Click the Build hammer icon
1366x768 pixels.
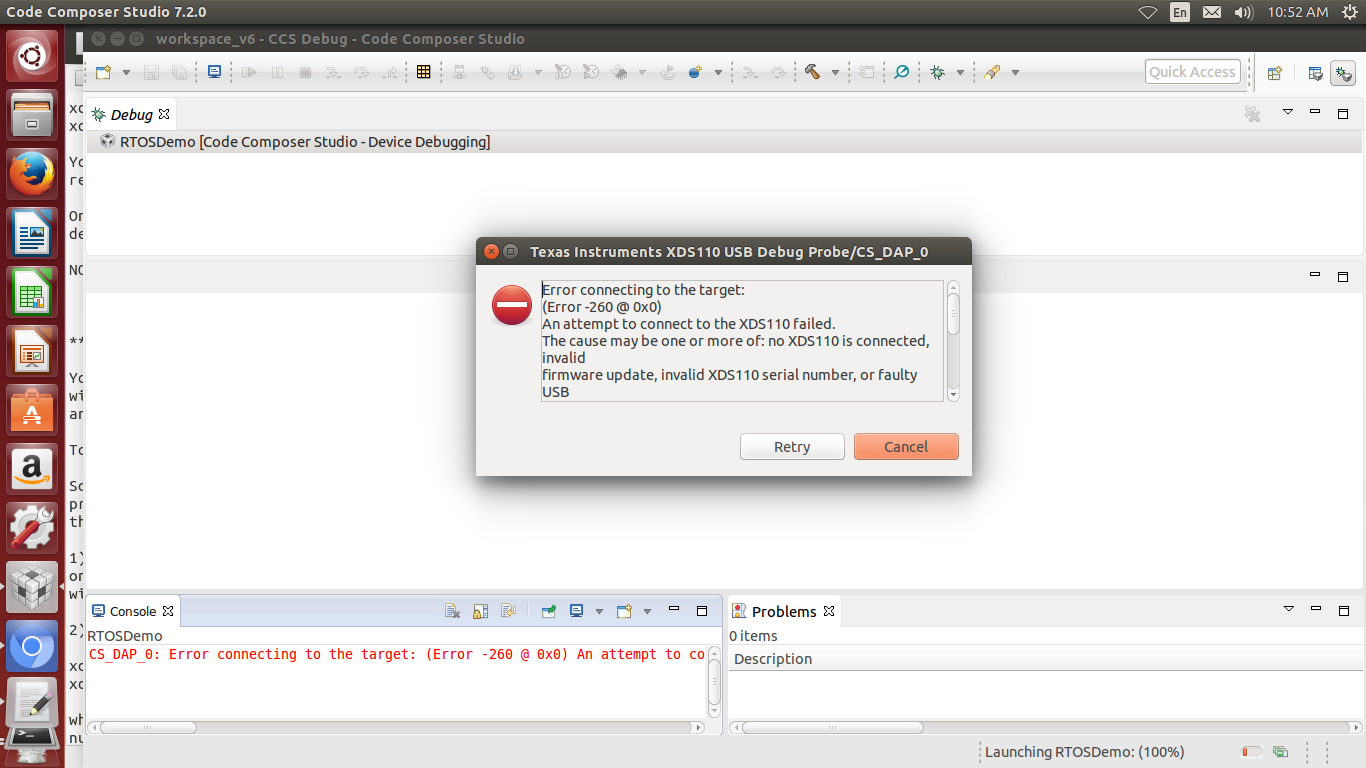[813, 72]
